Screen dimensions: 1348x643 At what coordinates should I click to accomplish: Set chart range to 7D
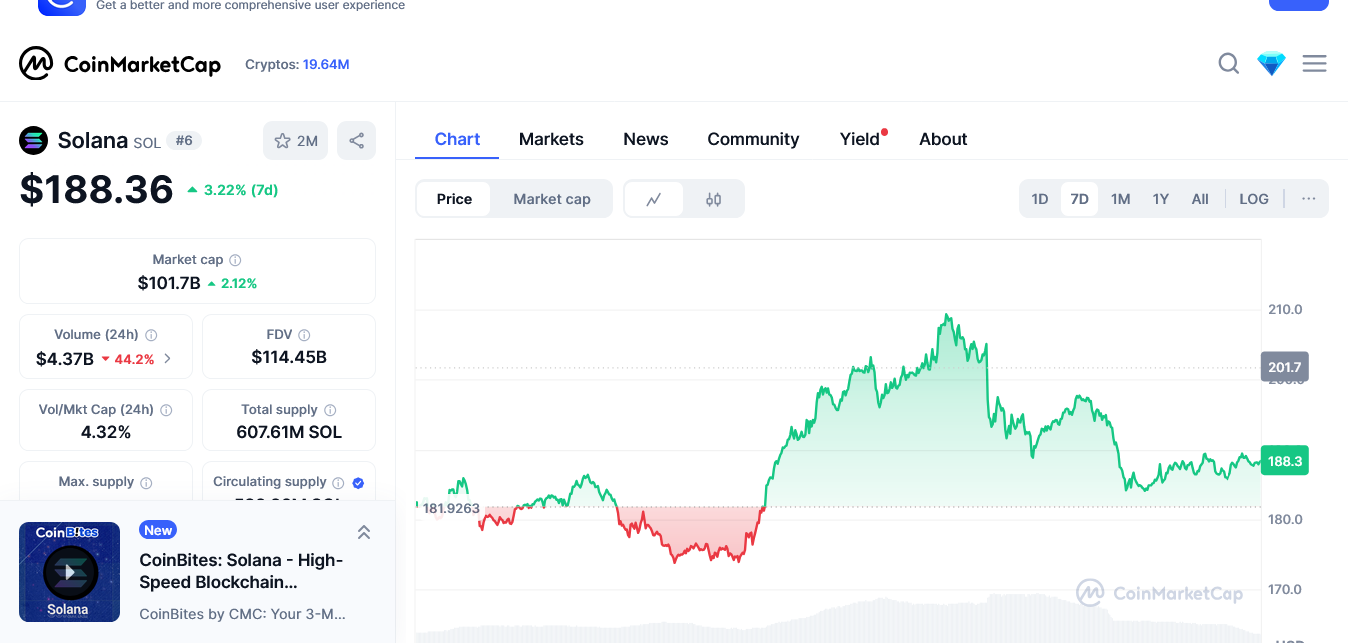1079,199
